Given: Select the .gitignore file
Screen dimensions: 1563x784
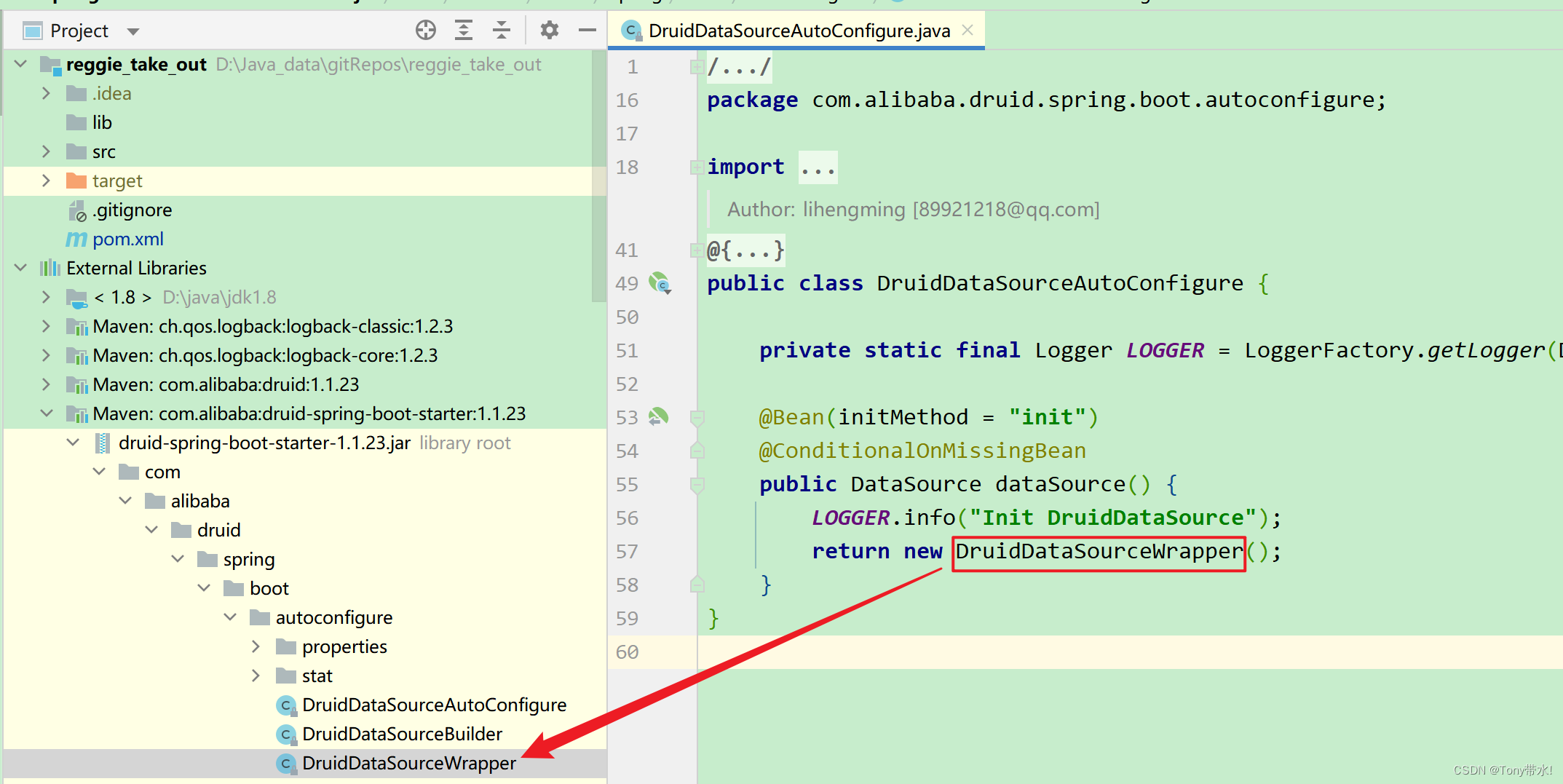Looking at the screenshot, I should (x=132, y=210).
